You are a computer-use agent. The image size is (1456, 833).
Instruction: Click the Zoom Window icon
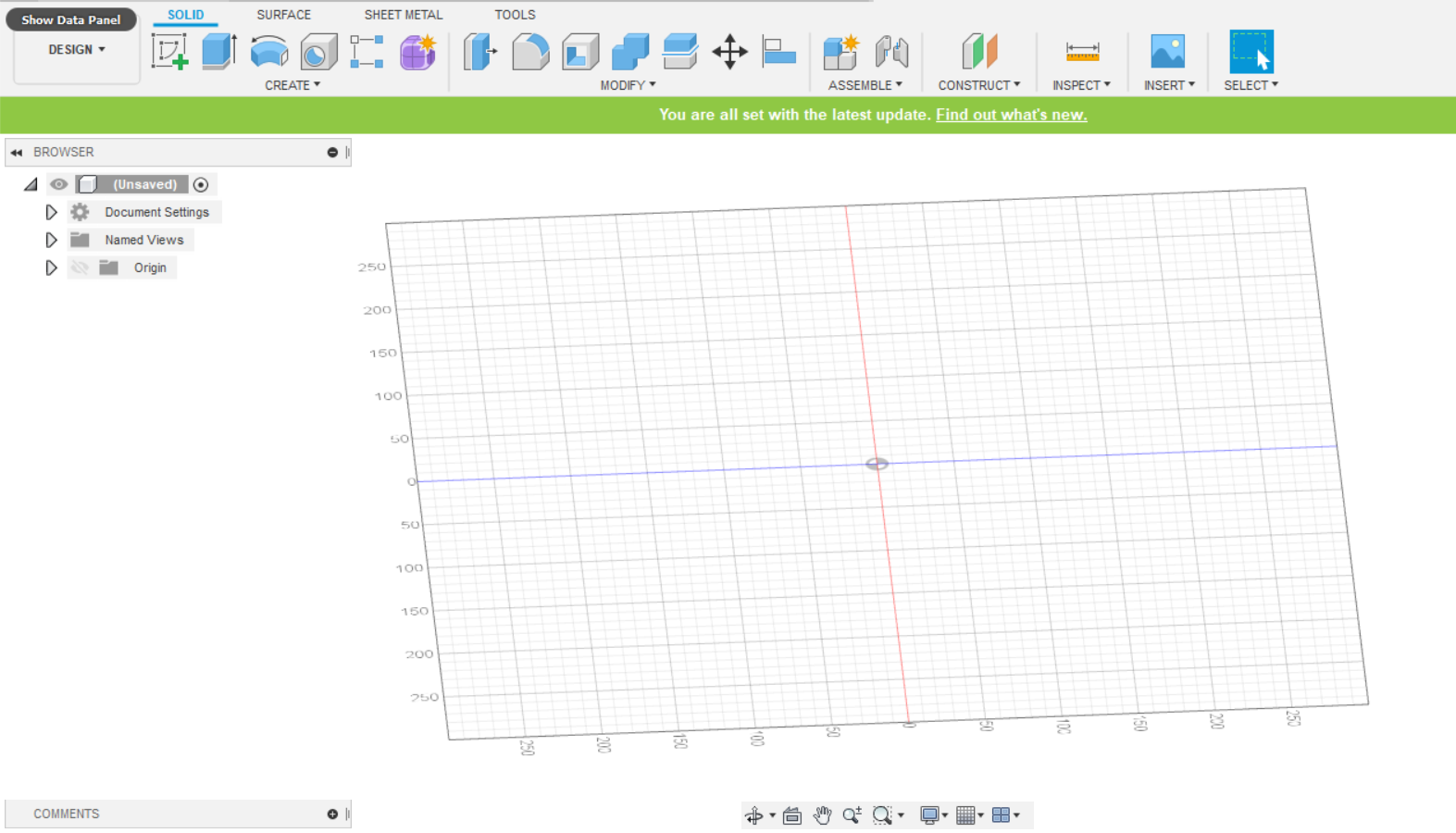tap(882, 815)
